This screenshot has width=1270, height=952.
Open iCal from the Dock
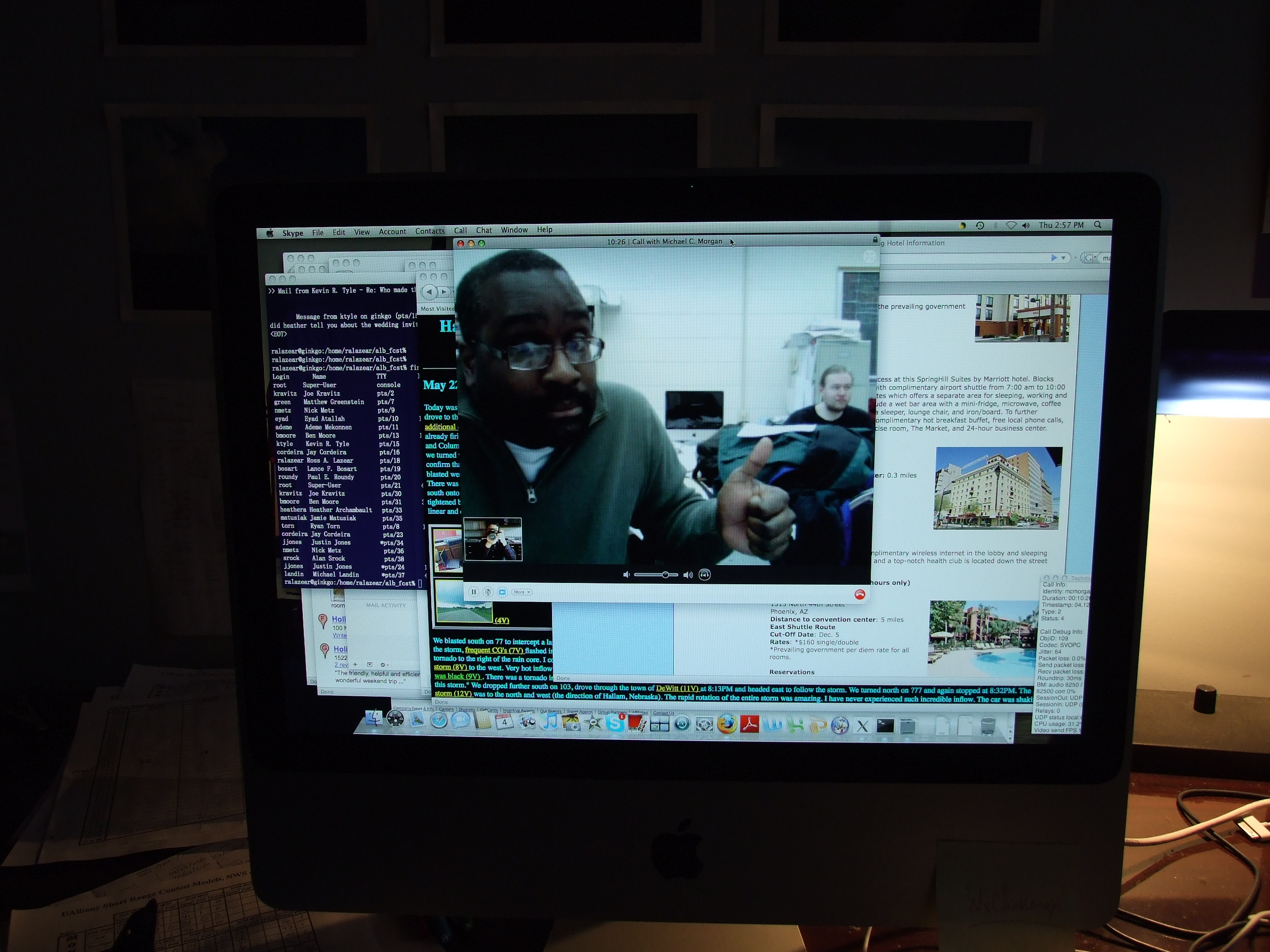pyautogui.click(x=504, y=722)
